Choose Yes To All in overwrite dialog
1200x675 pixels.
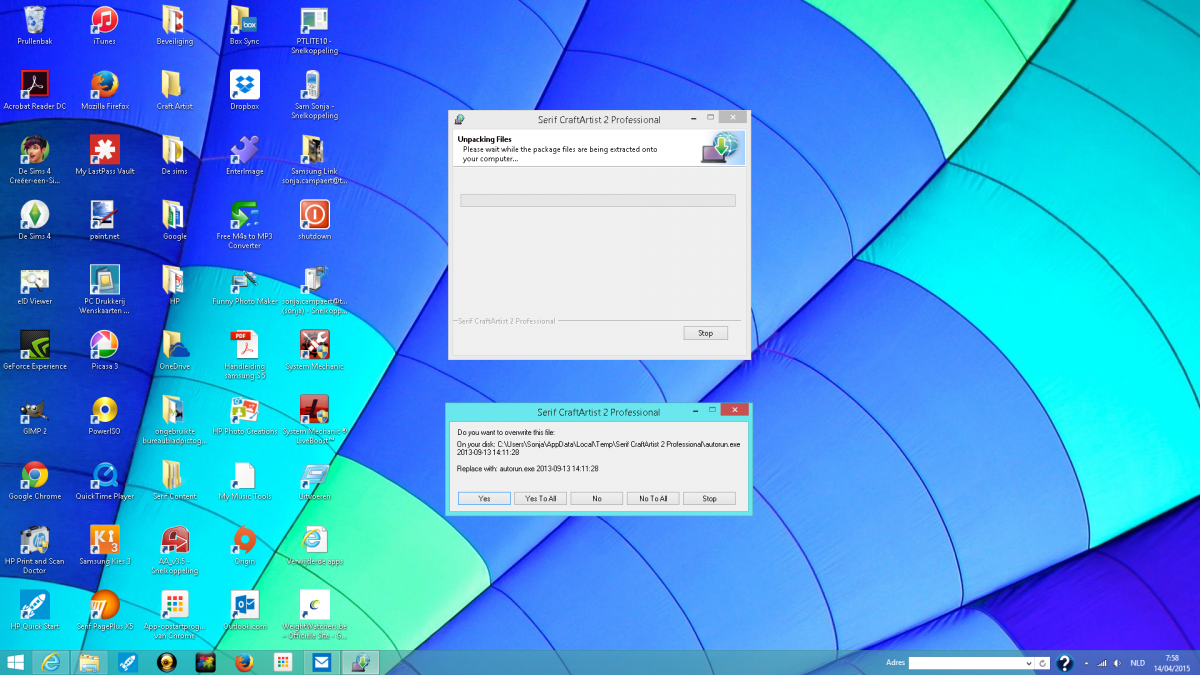[x=541, y=498]
